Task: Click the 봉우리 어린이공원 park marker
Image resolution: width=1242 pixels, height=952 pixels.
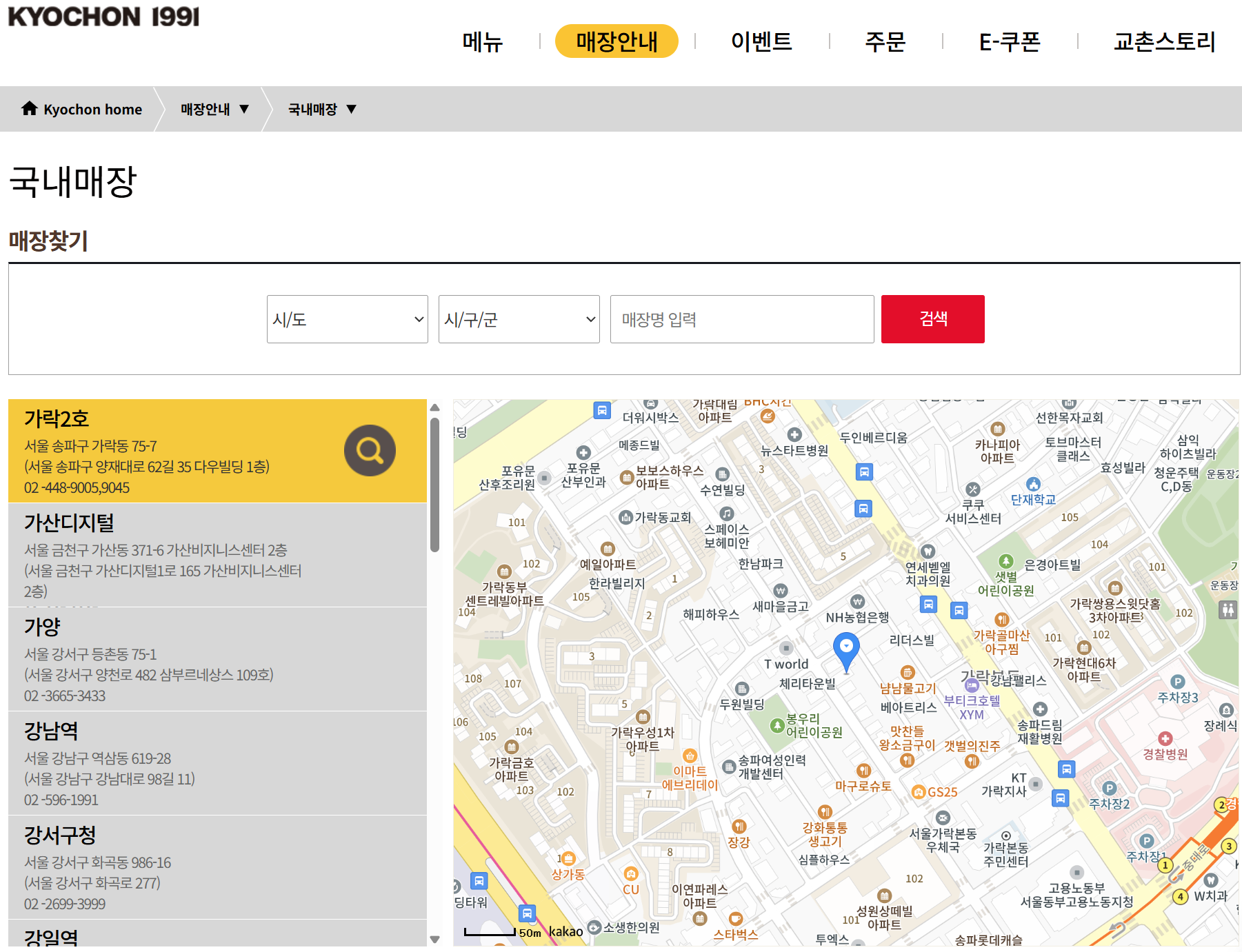Action: 777,725
